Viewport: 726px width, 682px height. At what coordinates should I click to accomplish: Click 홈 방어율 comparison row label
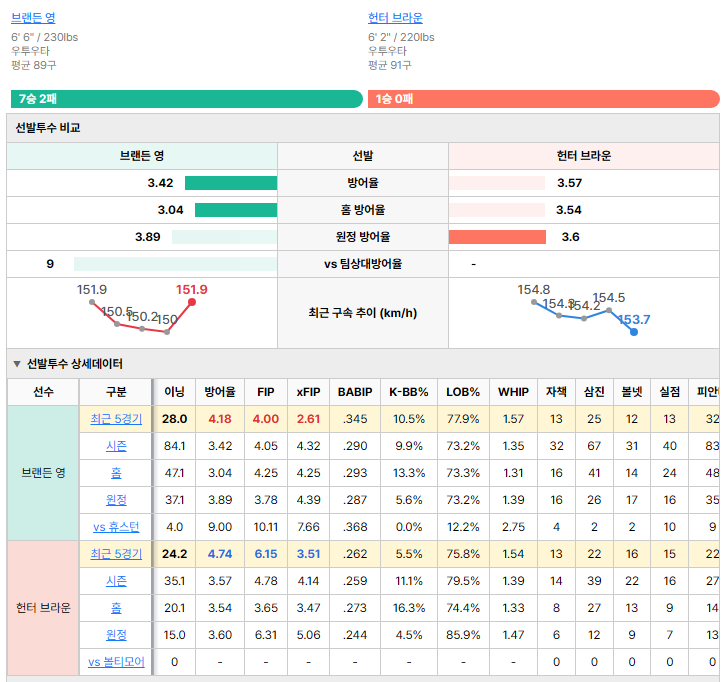[363, 210]
